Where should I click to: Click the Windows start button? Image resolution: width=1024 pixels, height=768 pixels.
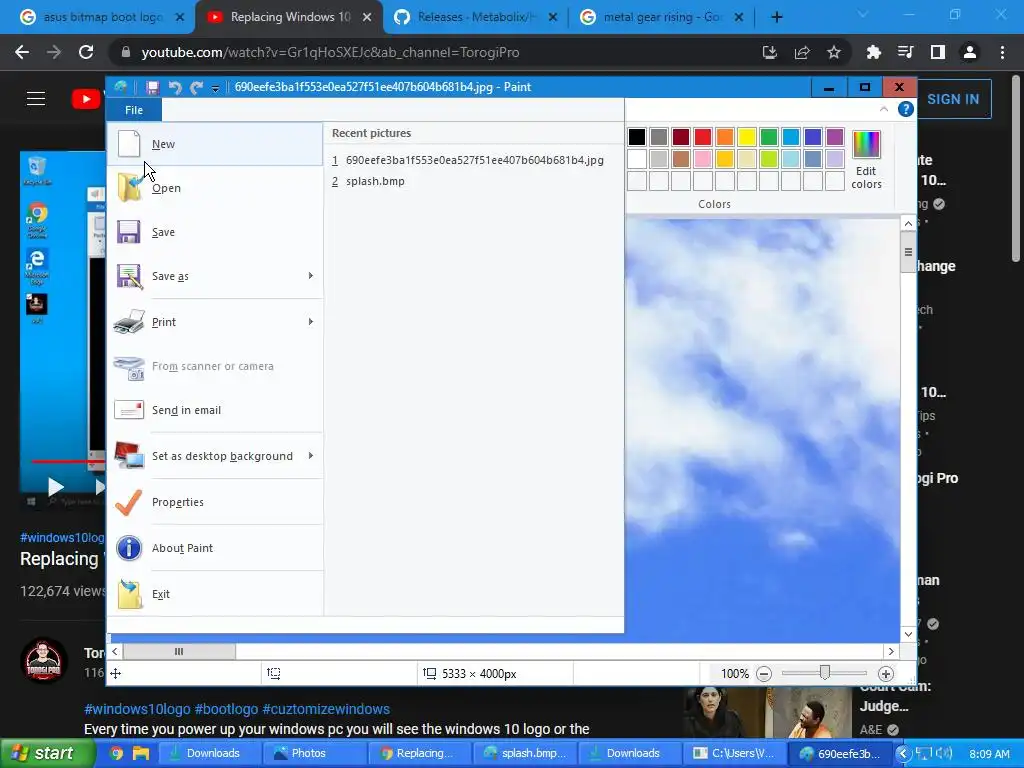48,753
